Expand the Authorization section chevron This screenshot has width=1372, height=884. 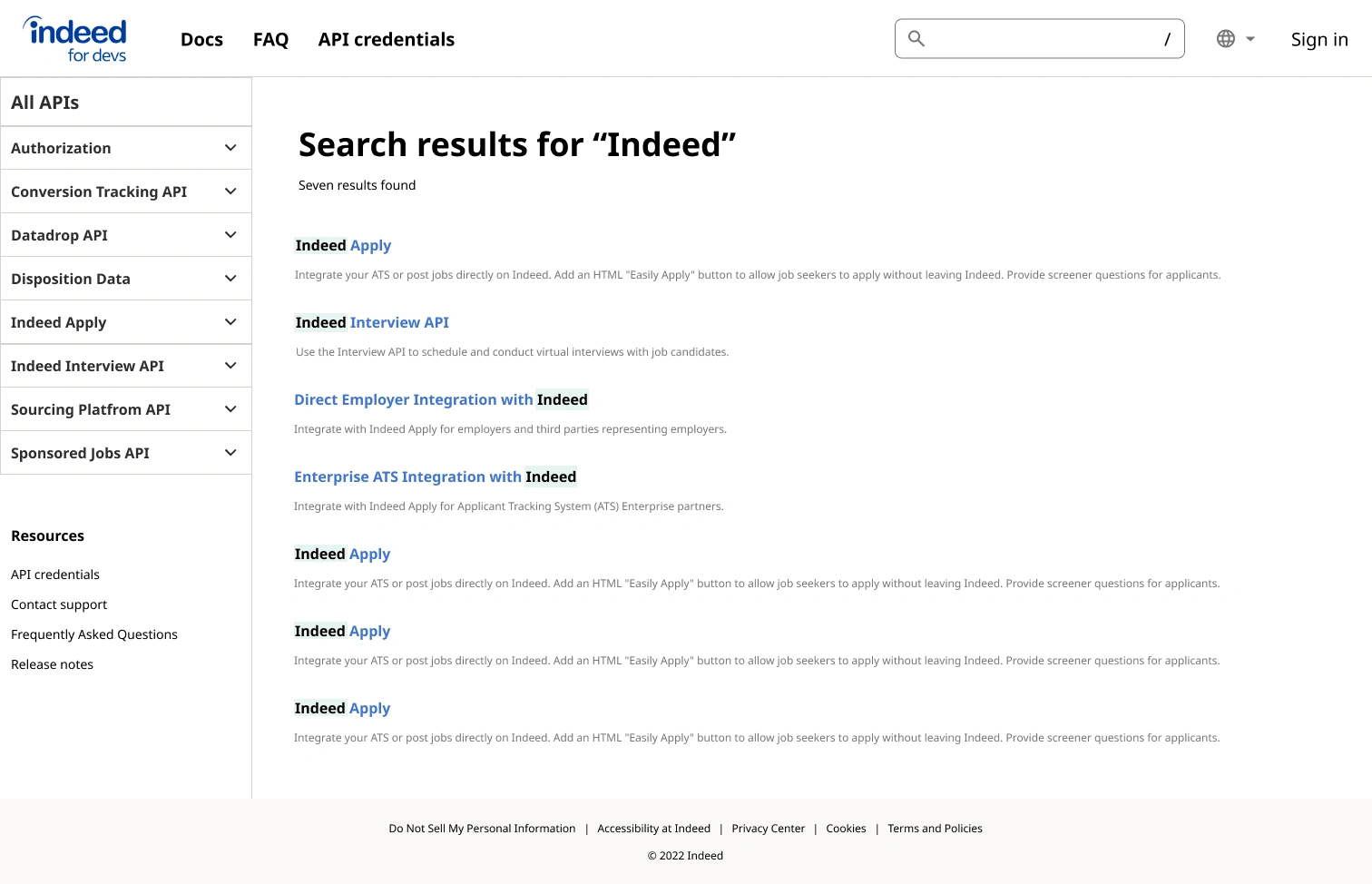(230, 148)
